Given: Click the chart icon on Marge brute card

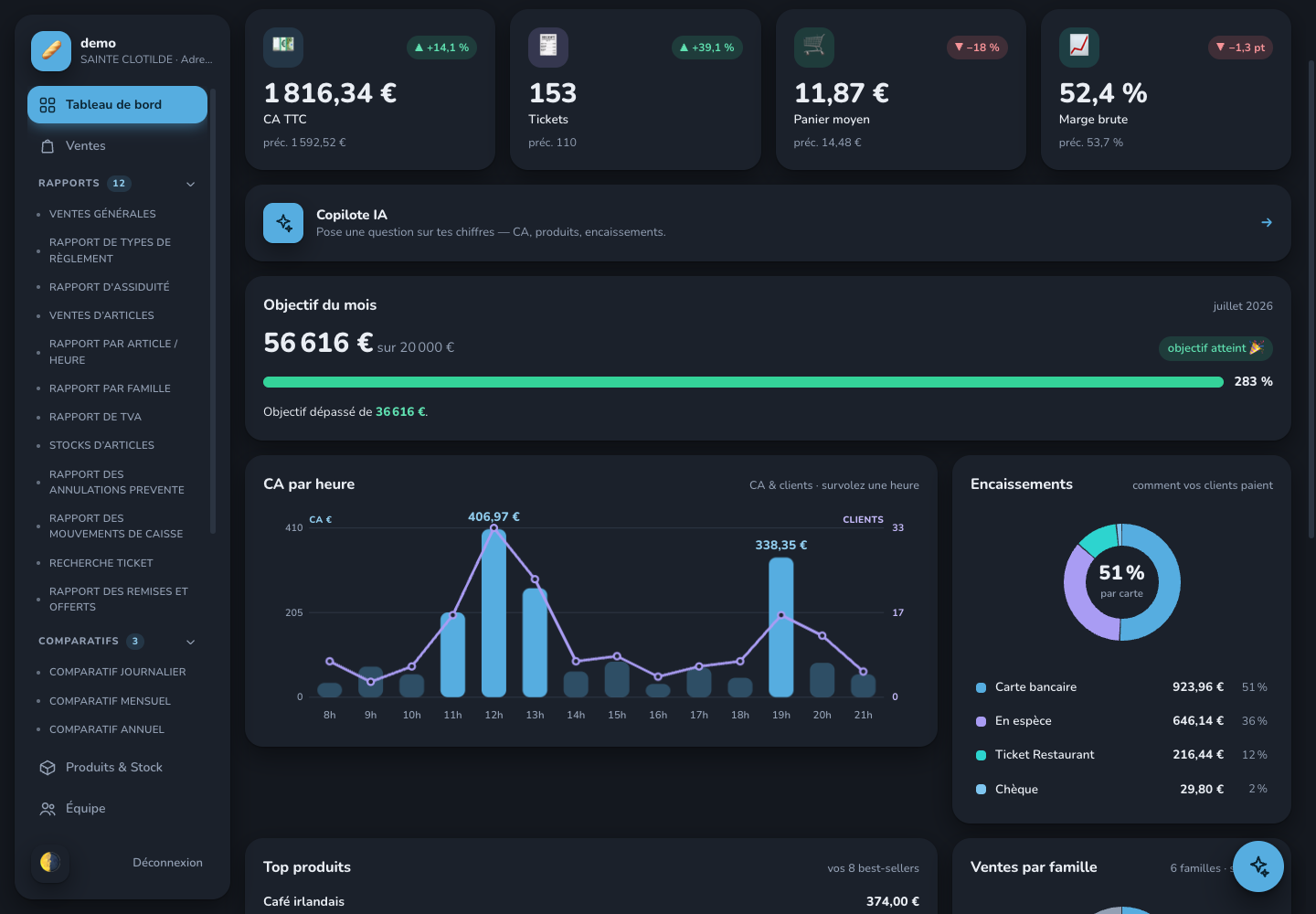Looking at the screenshot, I should tap(1079, 47).
